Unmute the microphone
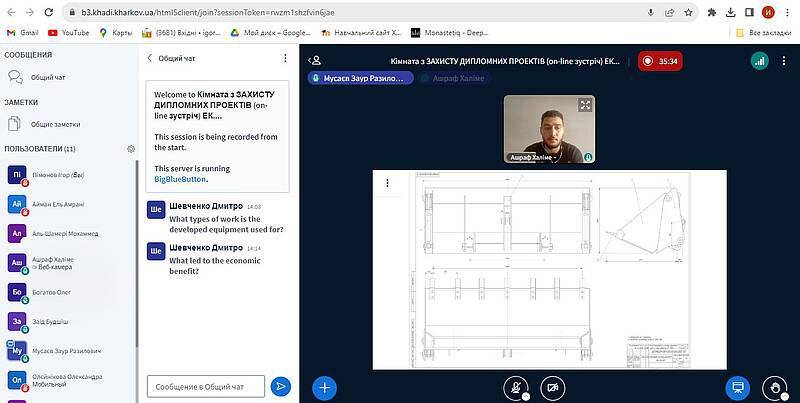This screenshot has width=800, height=403. pyautogui.click(x=516, y=386)
